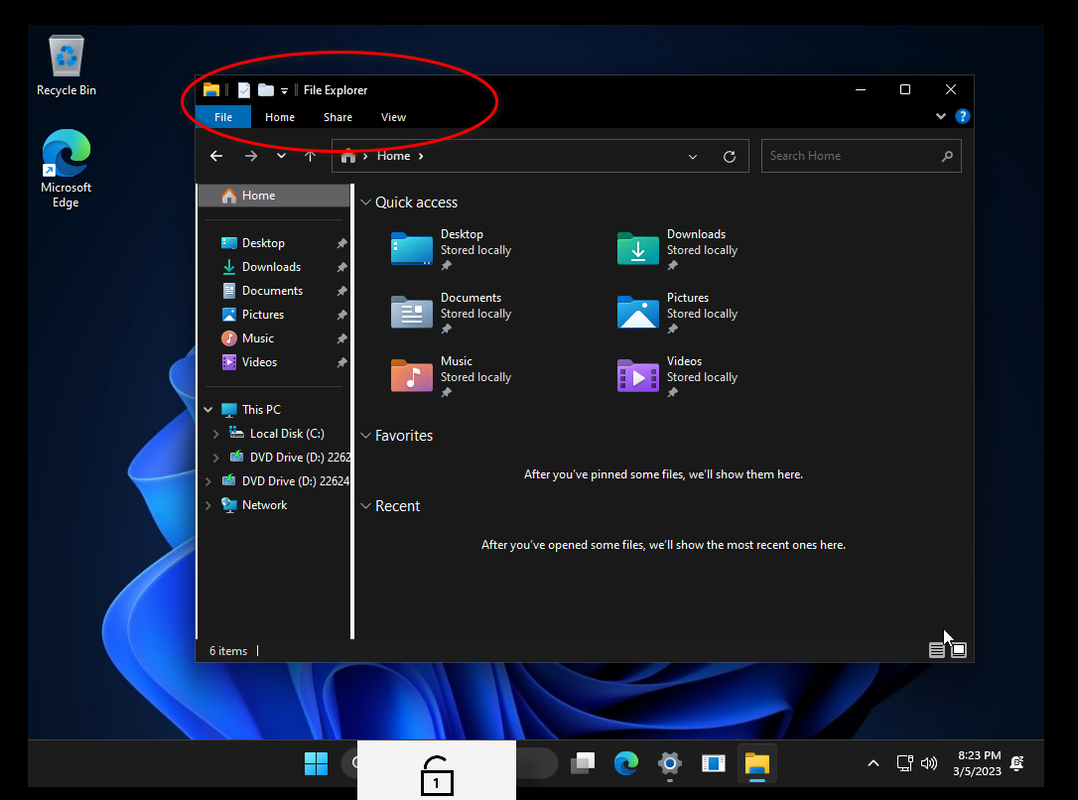The height and width of the screenshot is (800, 1078).
Task: Open the View ribbon tab
Action: [393, 117]
